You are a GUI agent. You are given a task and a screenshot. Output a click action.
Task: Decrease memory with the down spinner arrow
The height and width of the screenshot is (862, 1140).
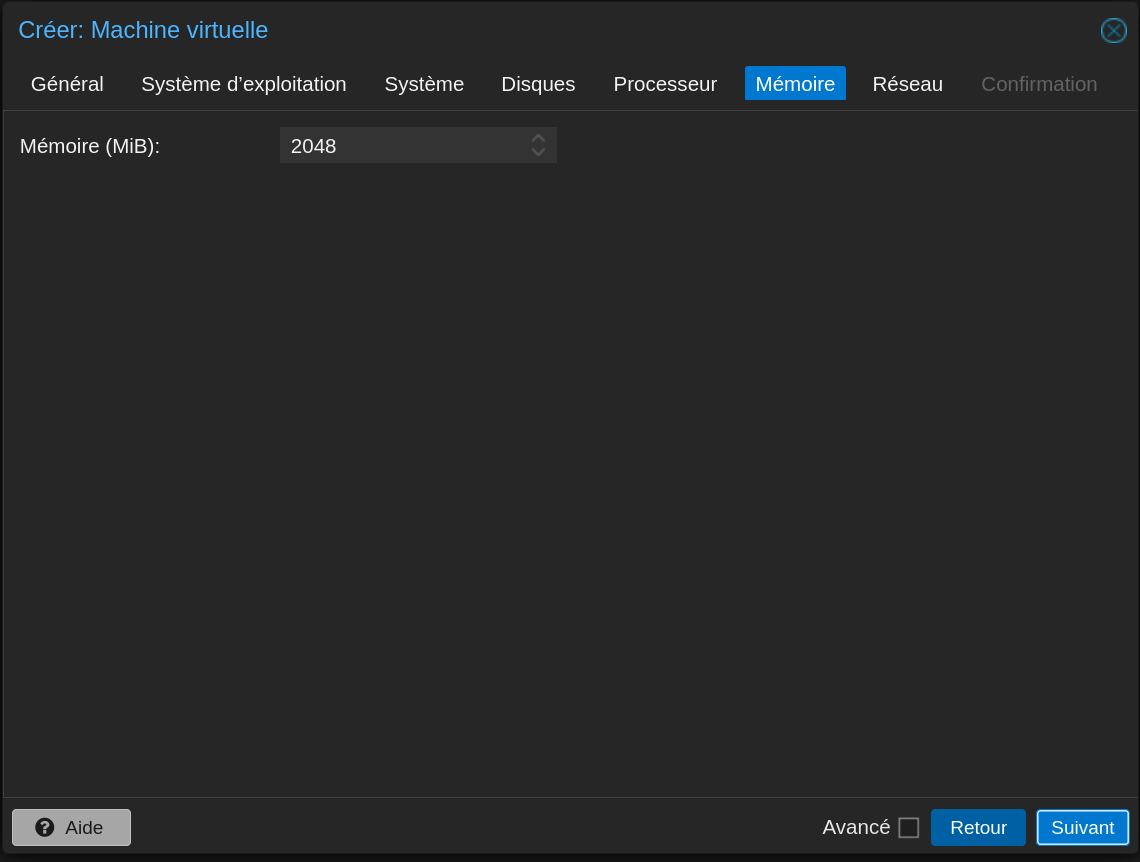coord(538,153)
